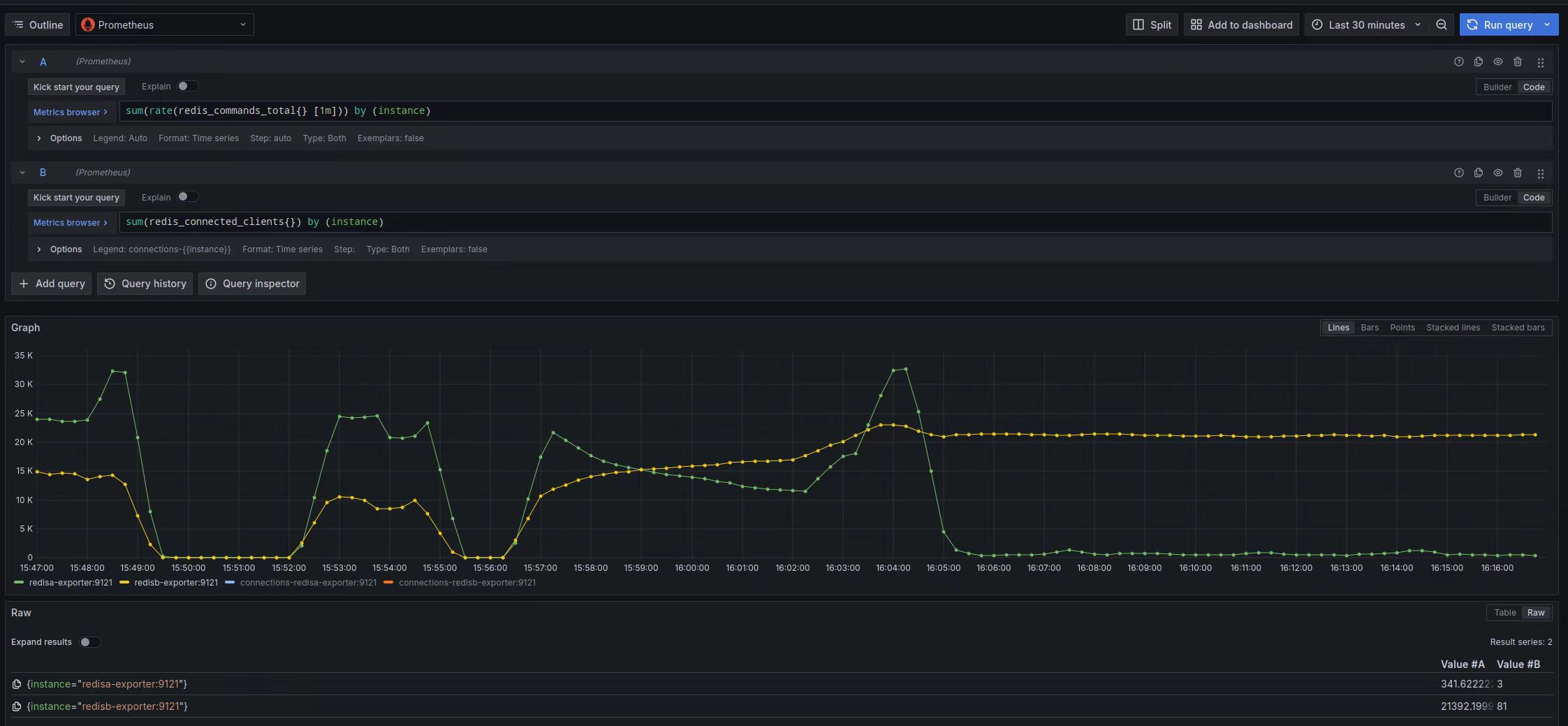The image size is (1568, 726).
Task: Copy the redisa-exporter raw result row
Action: 17,684
